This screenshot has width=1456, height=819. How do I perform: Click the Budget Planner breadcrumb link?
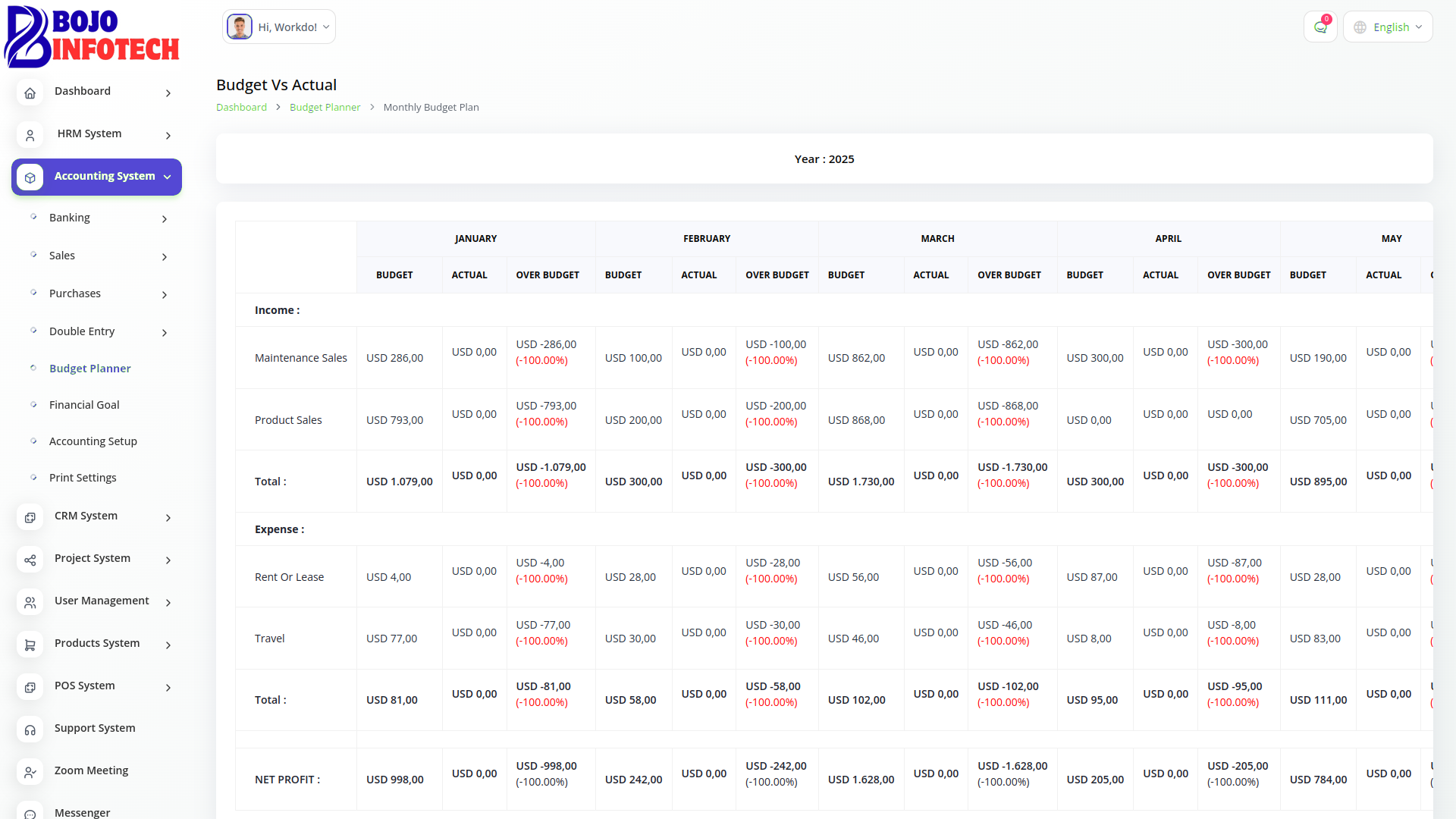point(325,108)
